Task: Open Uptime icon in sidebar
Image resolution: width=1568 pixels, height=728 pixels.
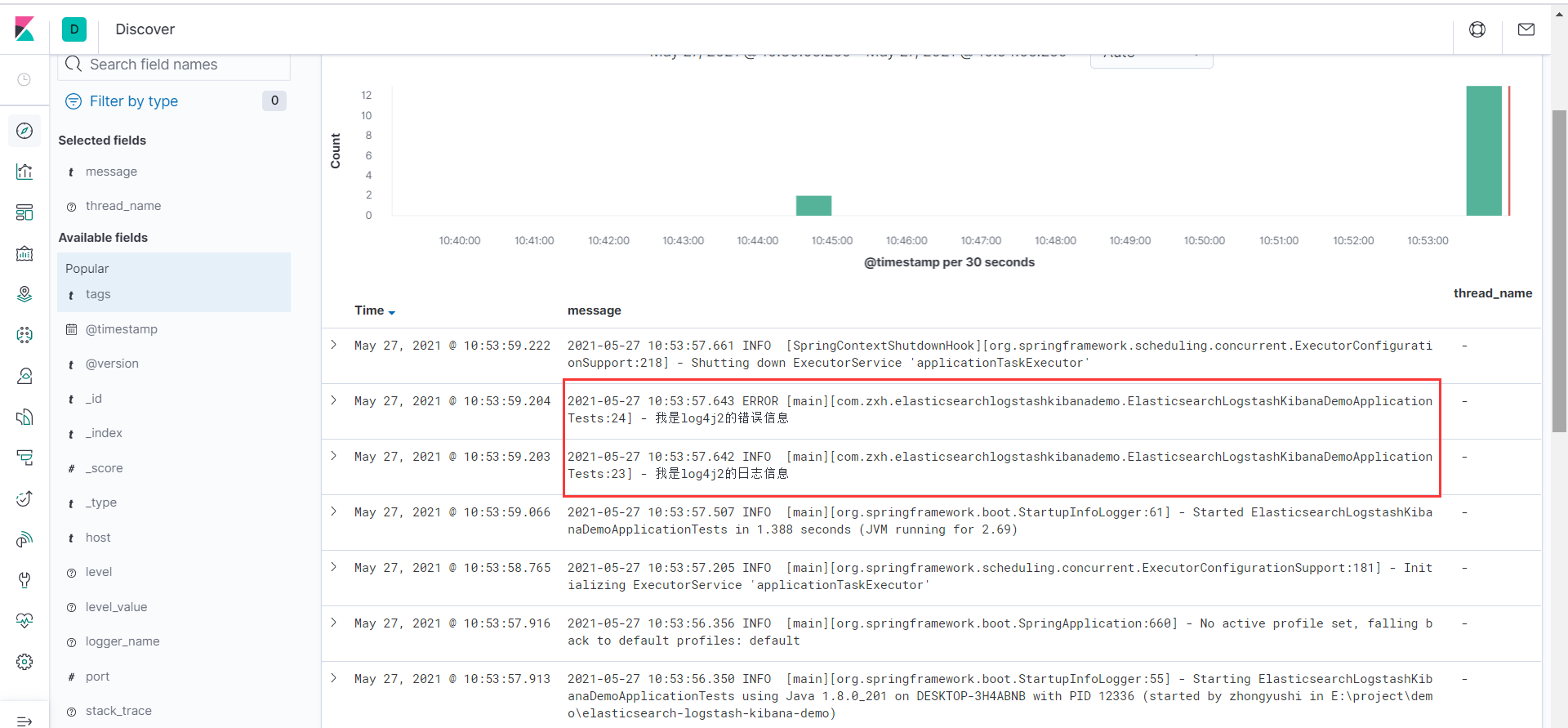Action: coord(24,498)
